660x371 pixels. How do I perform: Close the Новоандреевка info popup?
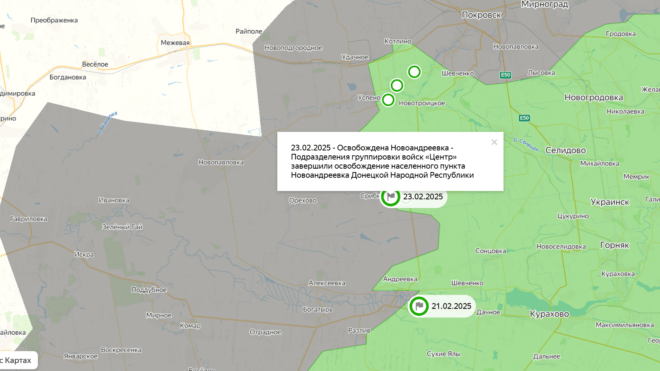(494, 142)
